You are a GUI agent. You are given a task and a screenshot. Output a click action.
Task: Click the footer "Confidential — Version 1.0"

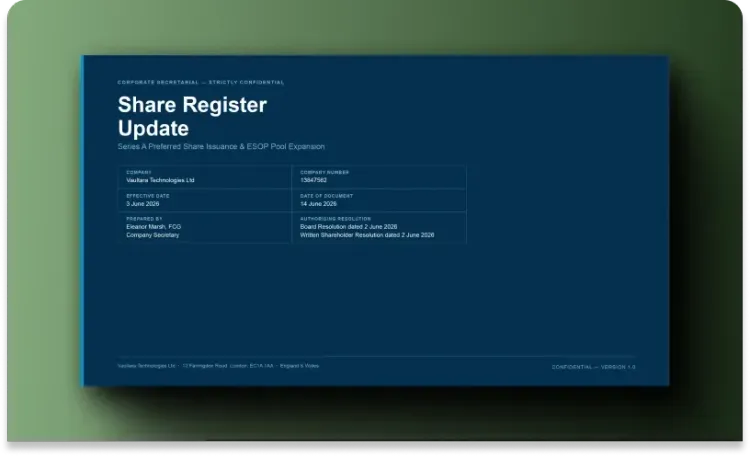tap(594, 367)
